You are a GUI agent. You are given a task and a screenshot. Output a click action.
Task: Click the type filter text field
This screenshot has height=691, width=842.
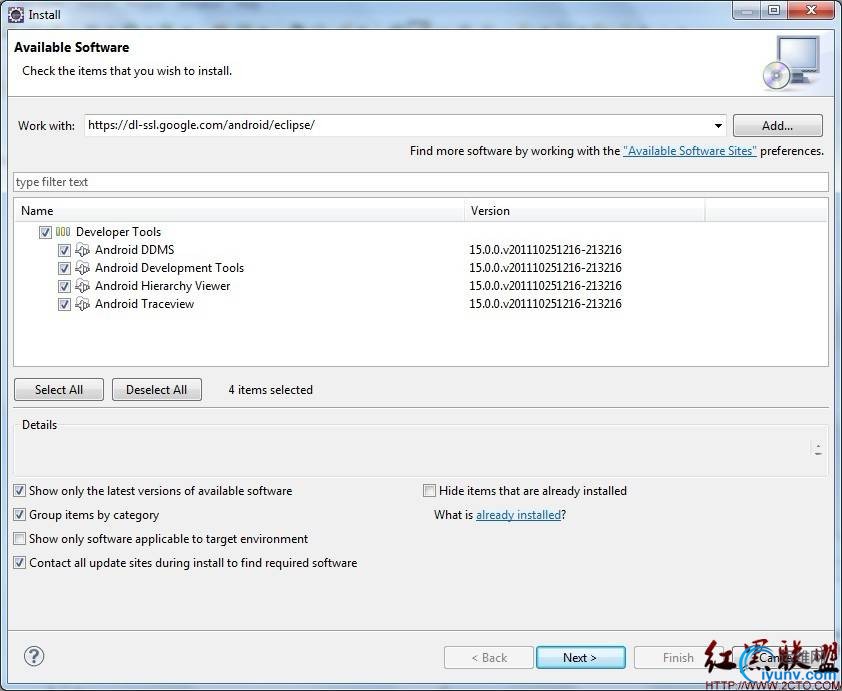(x=421, y=182)
